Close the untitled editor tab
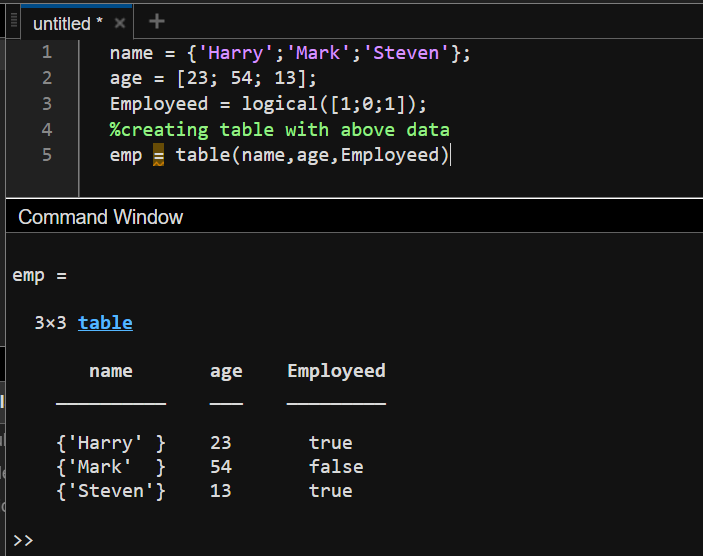The width and height of the screenshot is (703, 556). pos(120,23)
